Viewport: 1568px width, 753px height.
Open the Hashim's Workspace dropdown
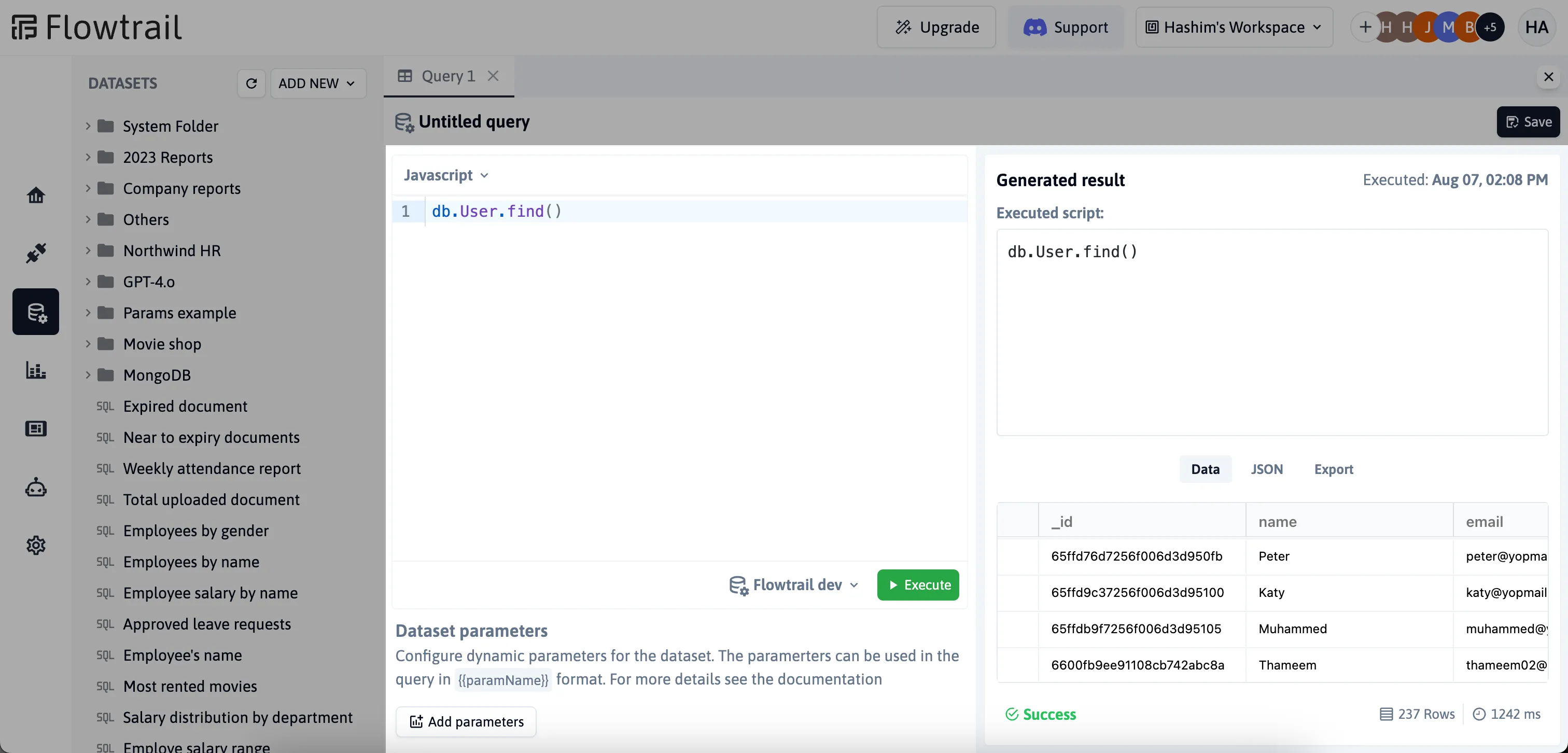[x=1234, y=27]
